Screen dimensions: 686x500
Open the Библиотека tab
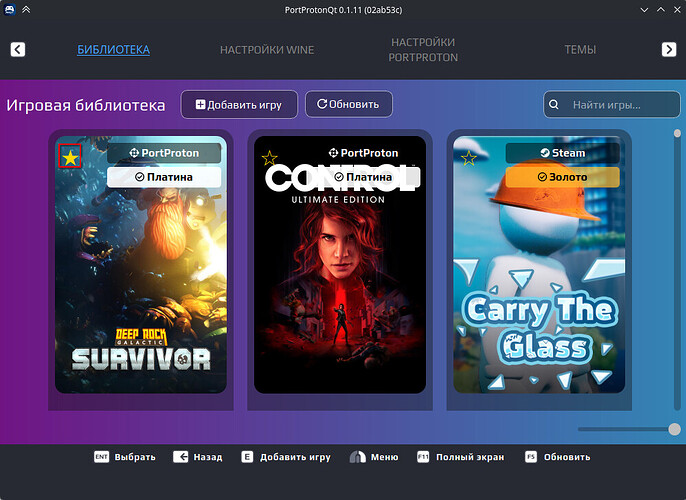point(114,50)
